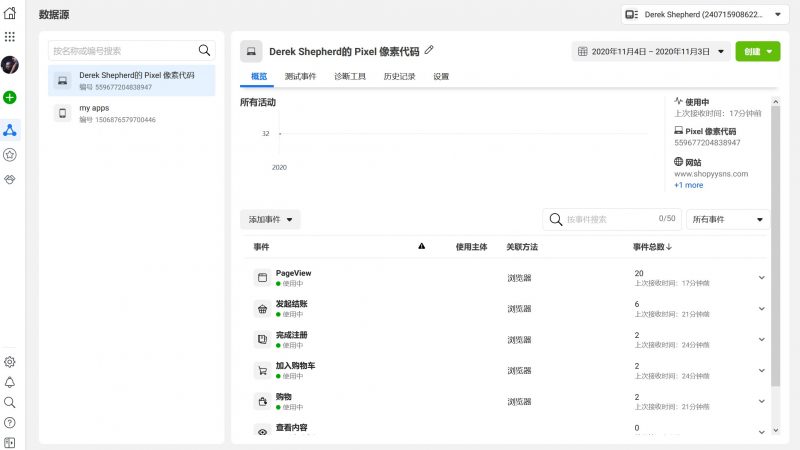Expand the 购物 event row
The width and height of the screenshot is (800, 450).
[761, 402]
